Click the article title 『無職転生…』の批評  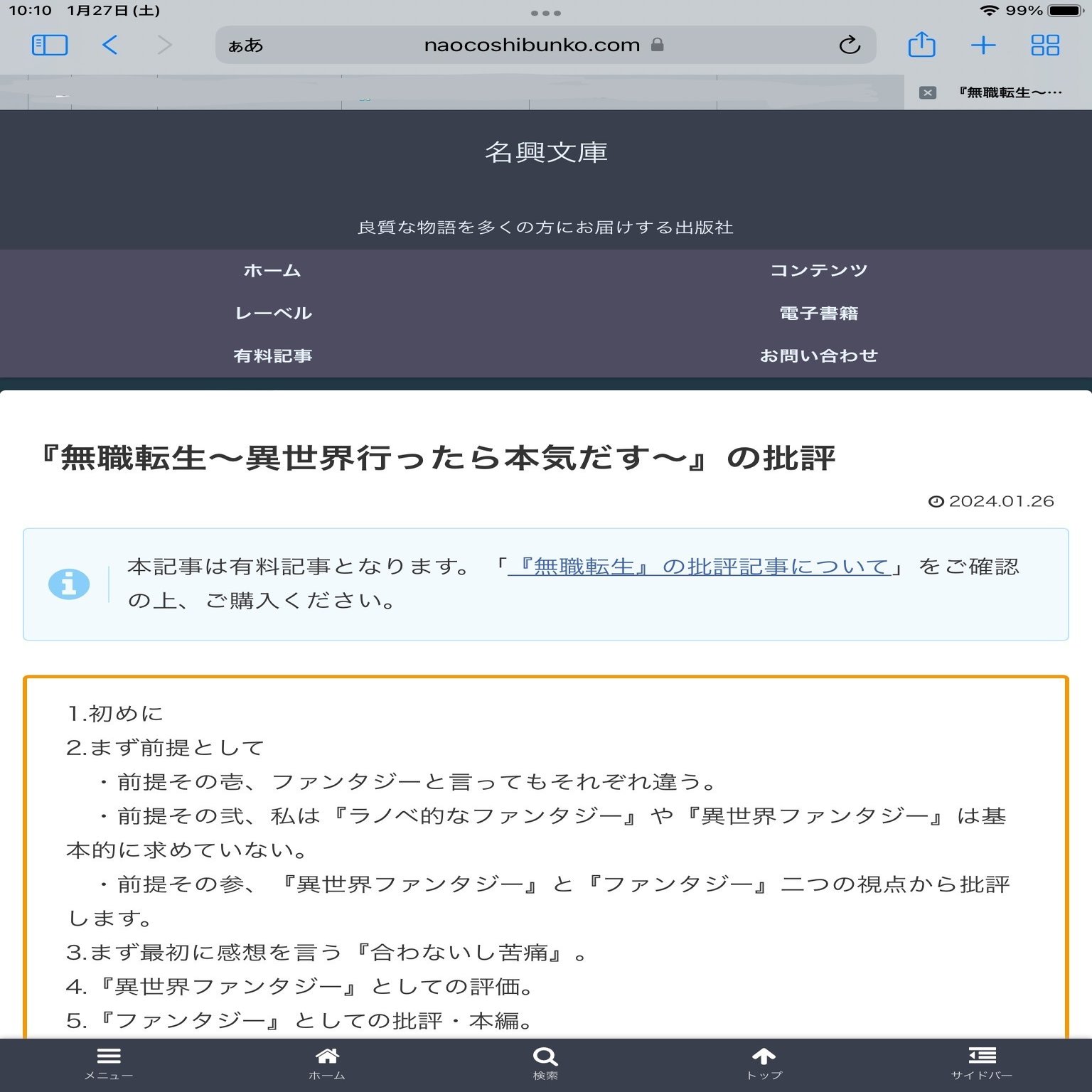coord(438,457)
